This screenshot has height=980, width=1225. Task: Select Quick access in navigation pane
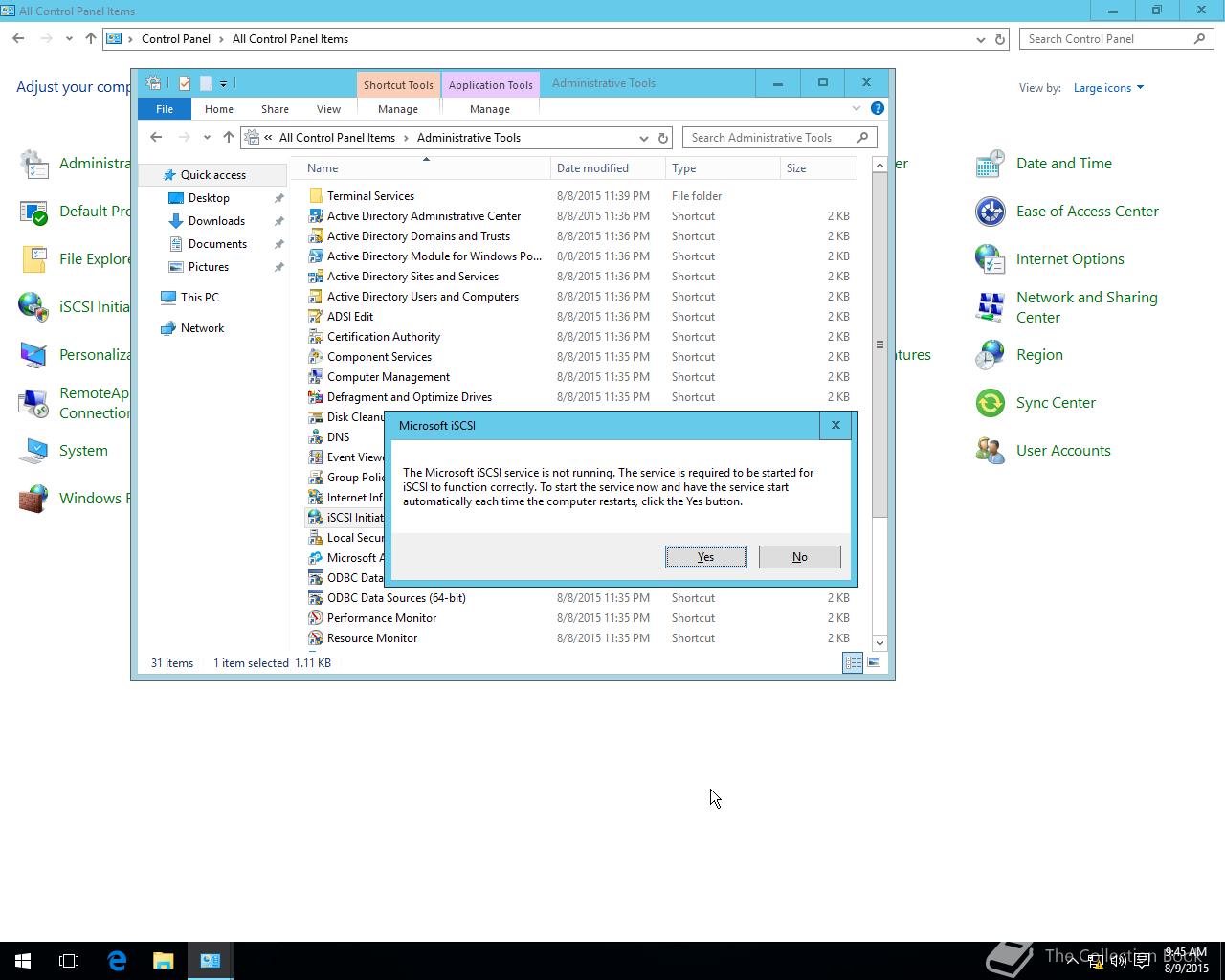tap(213, 175)
